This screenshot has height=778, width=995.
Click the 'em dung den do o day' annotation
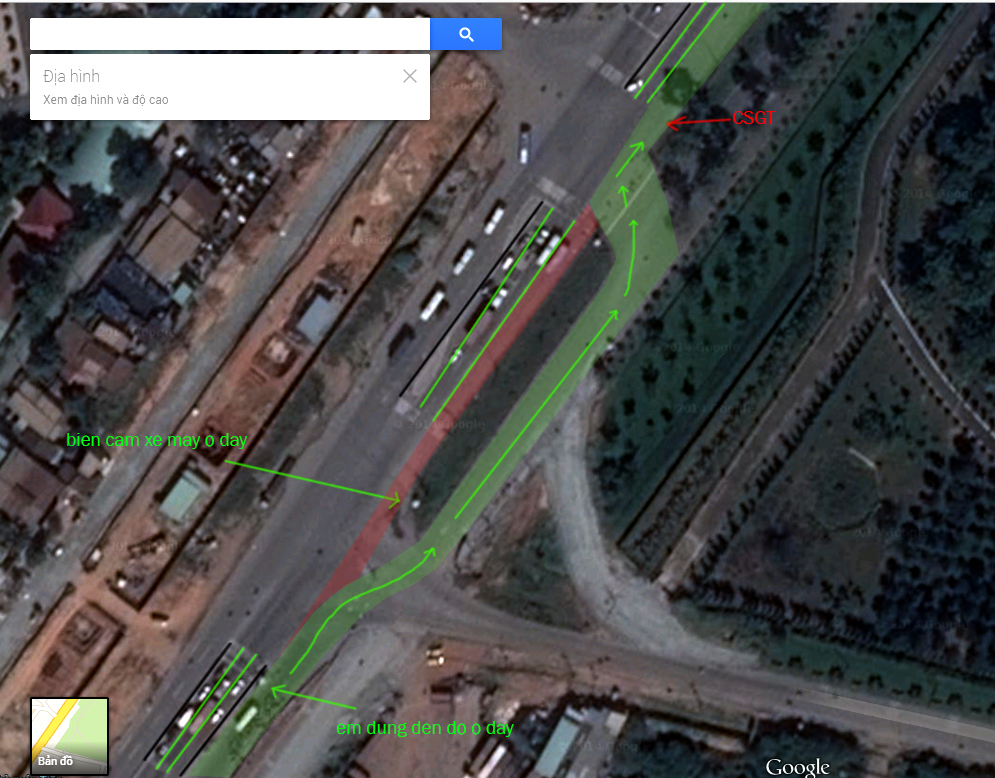[x=425, y=728]
